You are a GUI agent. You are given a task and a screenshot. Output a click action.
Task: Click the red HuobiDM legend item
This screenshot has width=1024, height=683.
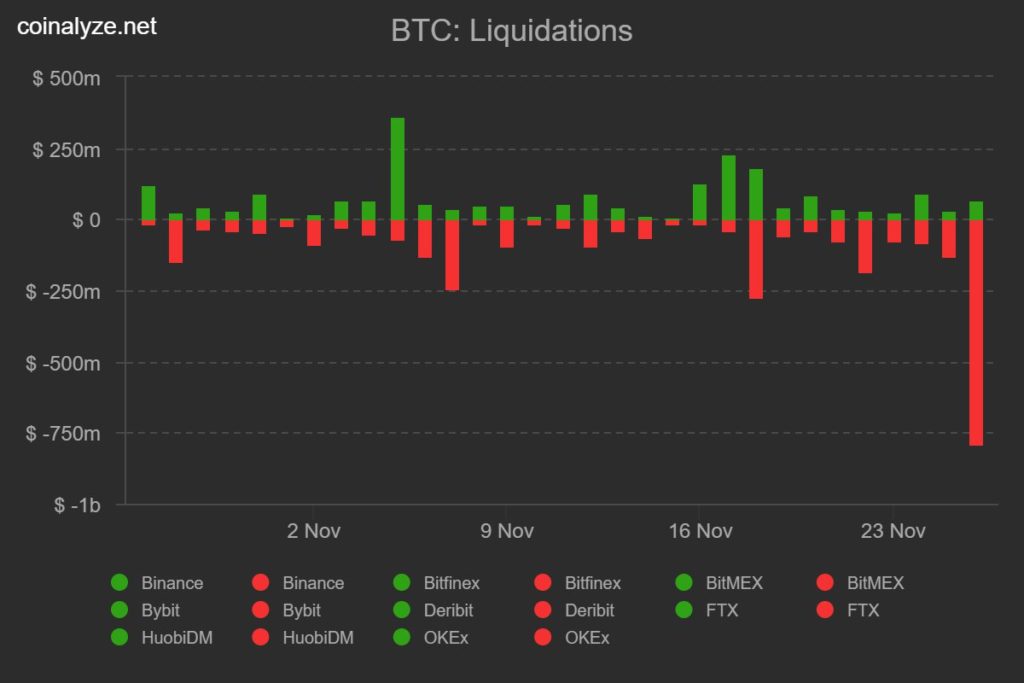click(302, 637)
